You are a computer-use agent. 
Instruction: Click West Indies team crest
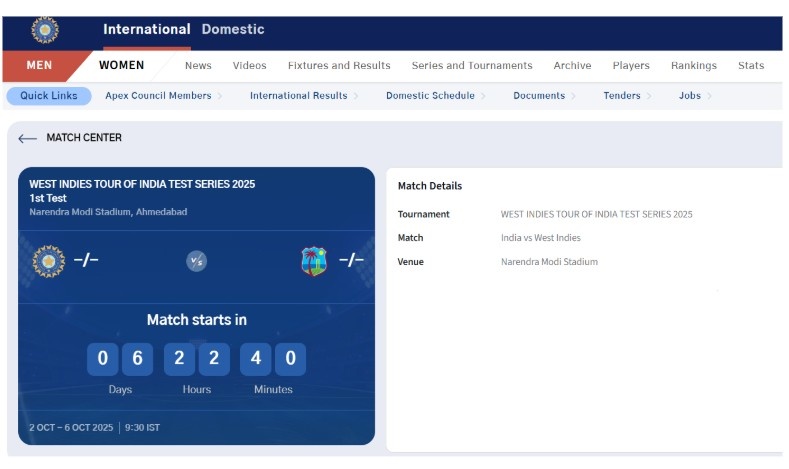(314, 261)
